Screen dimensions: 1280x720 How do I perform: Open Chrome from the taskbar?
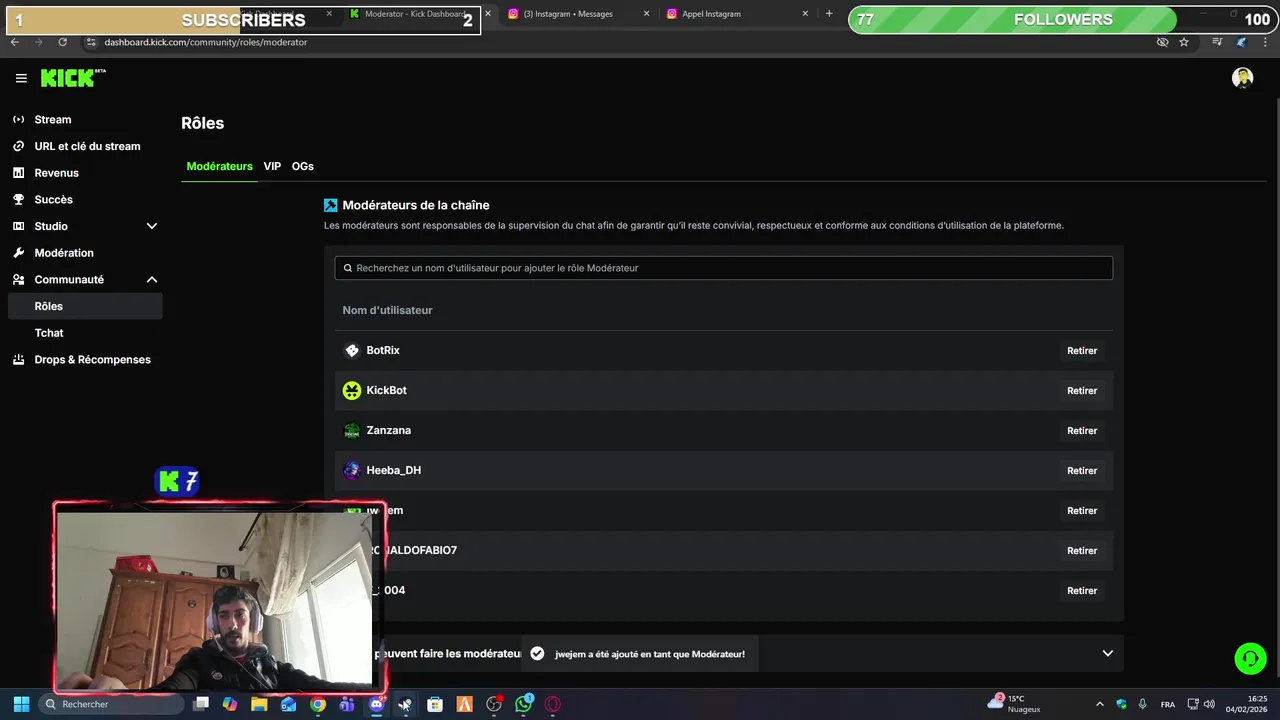(x=318, y=704)
